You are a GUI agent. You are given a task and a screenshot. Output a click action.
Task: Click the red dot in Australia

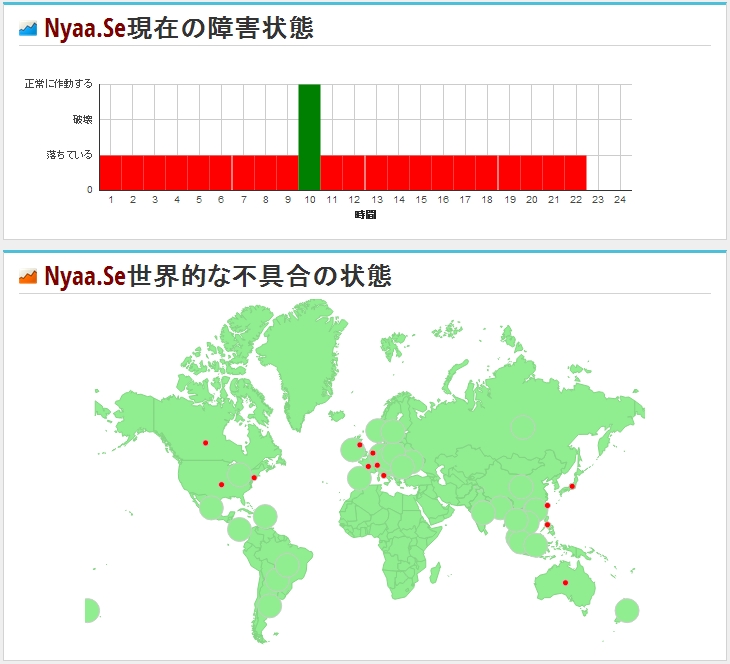click(565, 583)
